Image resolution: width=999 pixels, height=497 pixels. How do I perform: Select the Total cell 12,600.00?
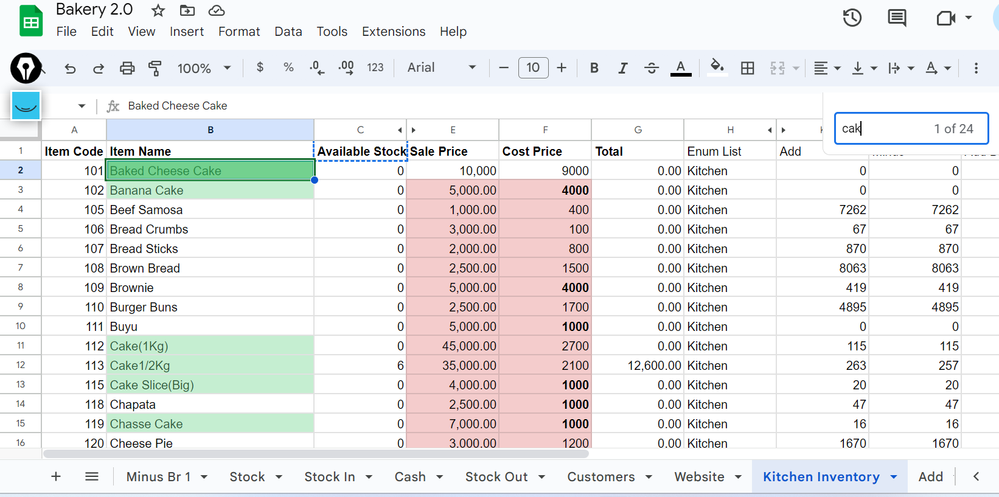(x=638, y=366)
